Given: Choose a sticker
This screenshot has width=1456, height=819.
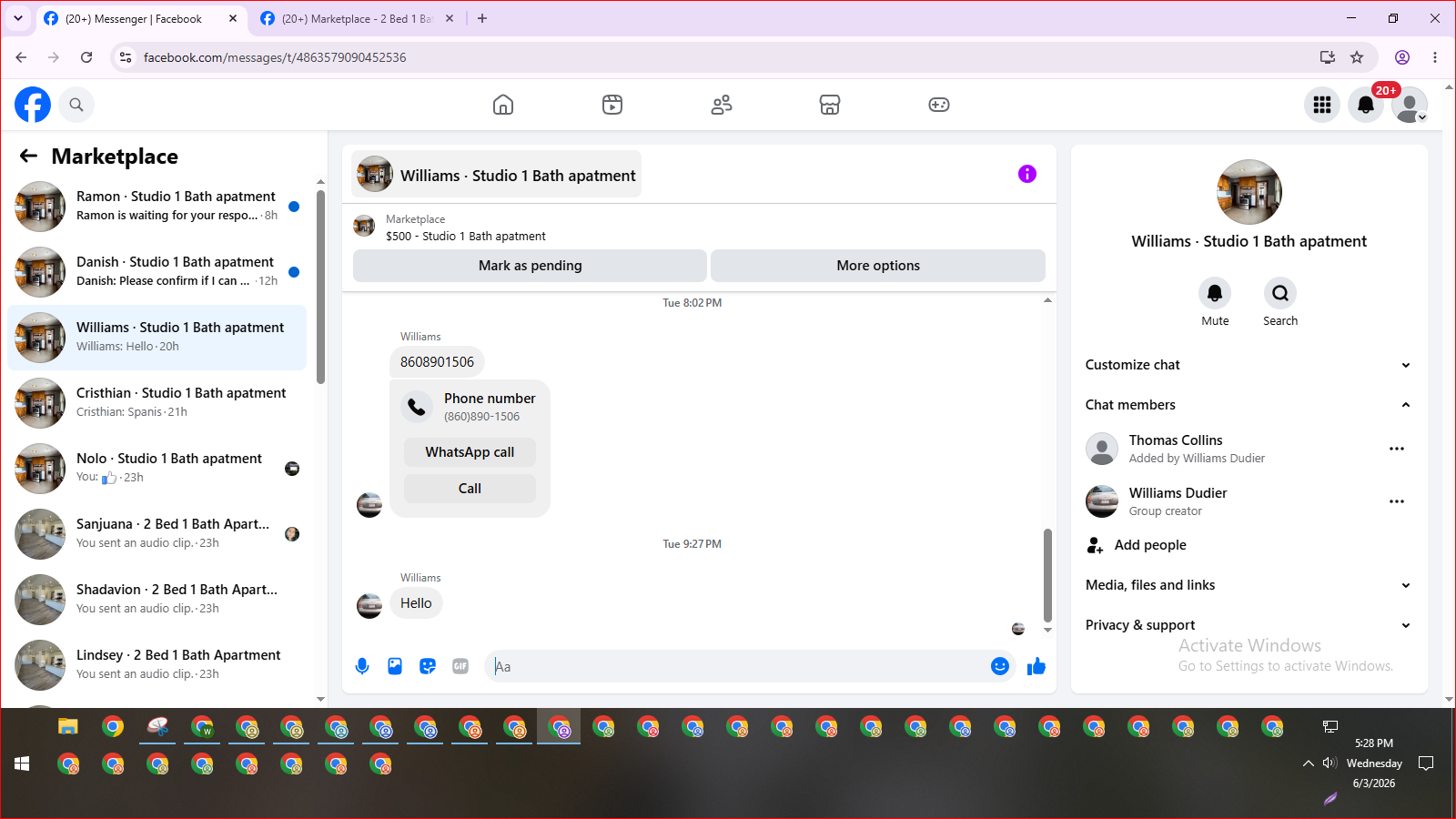Looking at the screenshot, I should coord(428,666).
